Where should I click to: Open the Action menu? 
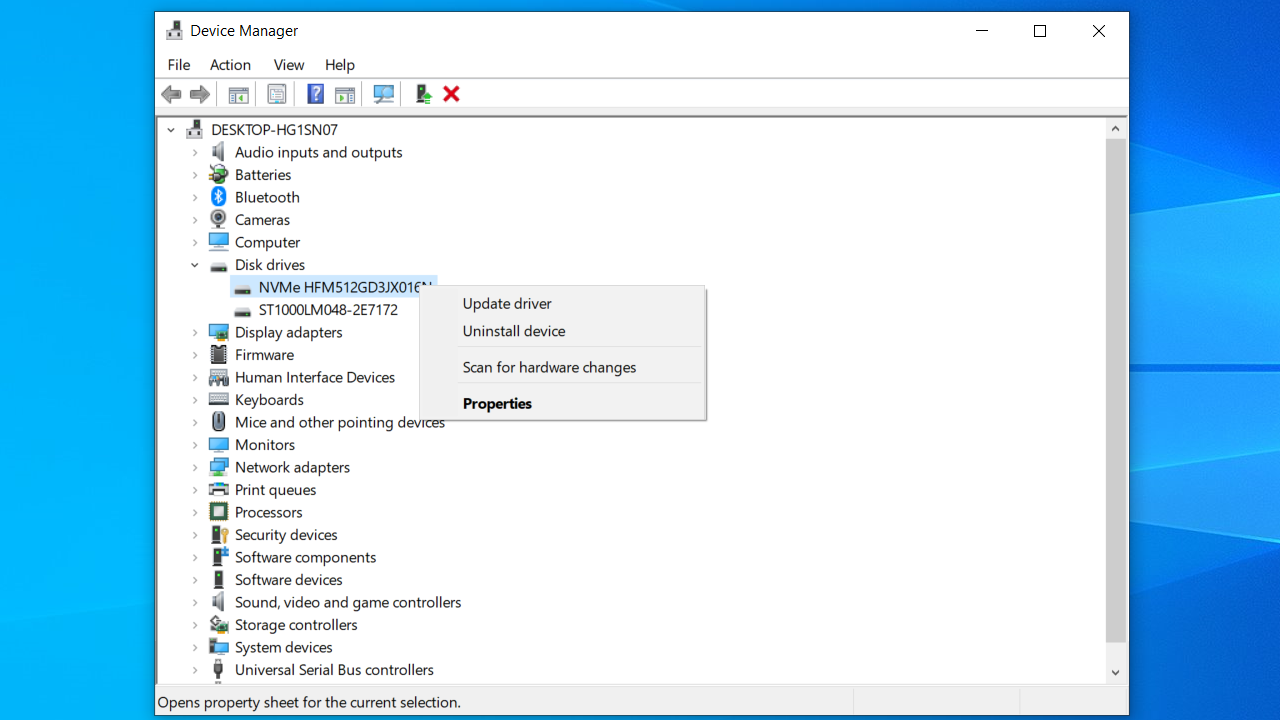[230, 65]
